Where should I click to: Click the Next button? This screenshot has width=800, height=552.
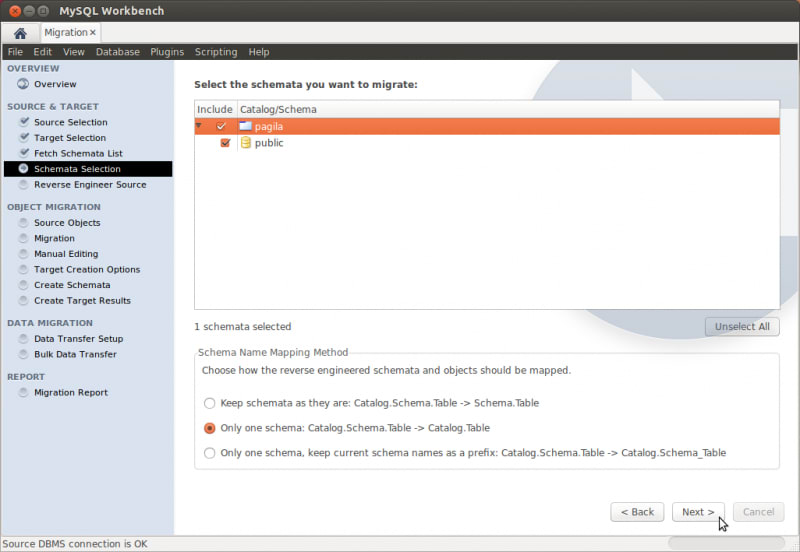(x=698, y=512)
